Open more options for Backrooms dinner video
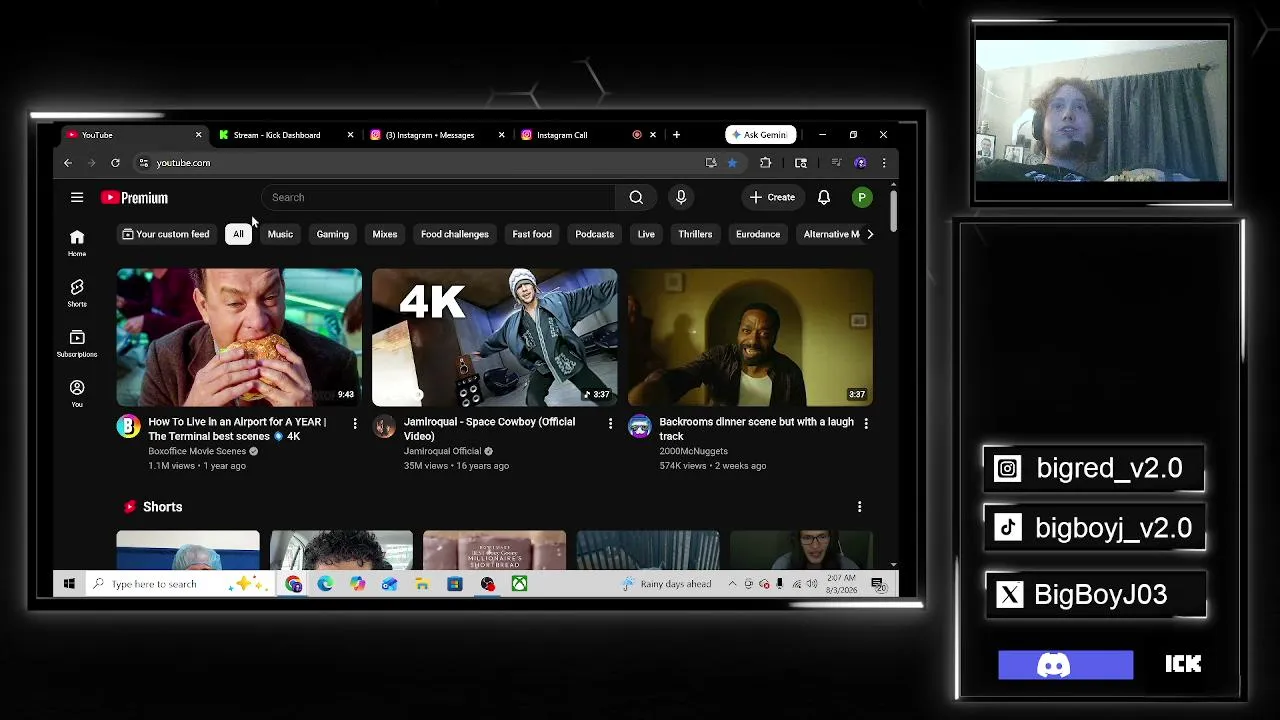 [866, 424]
